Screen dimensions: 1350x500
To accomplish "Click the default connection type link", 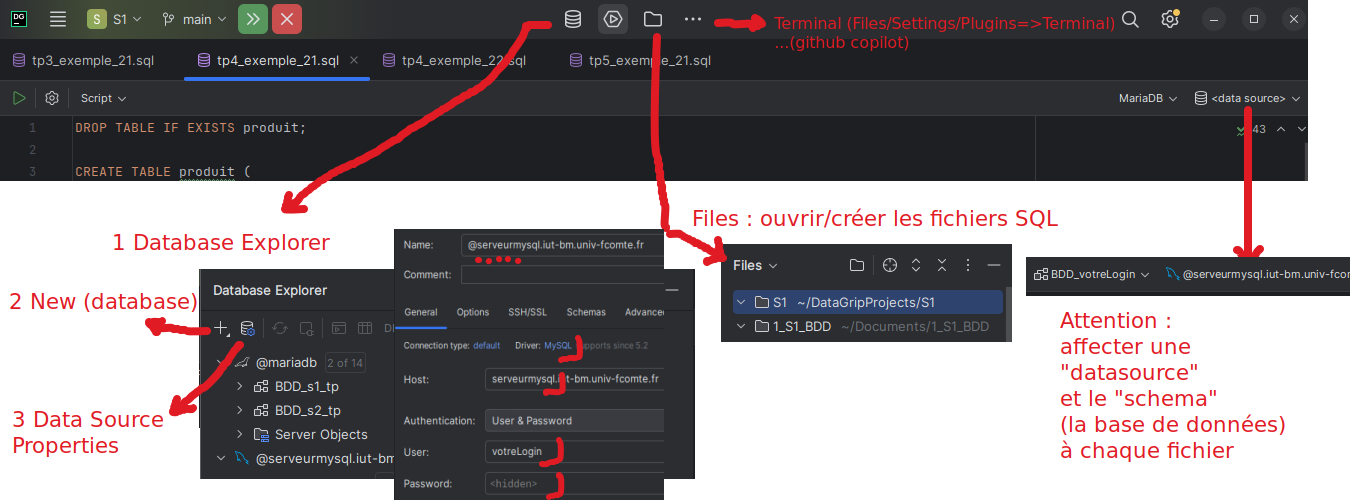I will pos(486,345).
